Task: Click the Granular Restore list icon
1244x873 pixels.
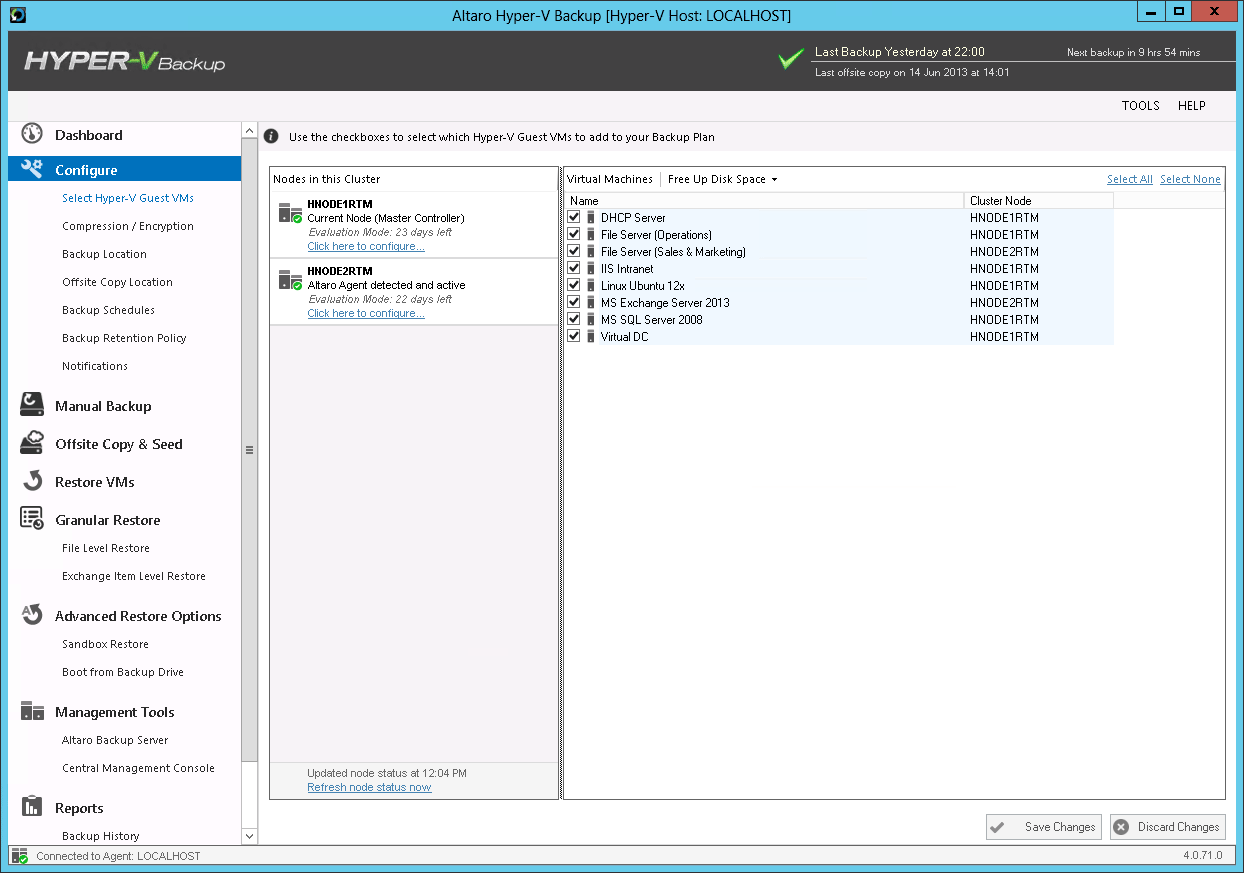Action: pos(32,519)
